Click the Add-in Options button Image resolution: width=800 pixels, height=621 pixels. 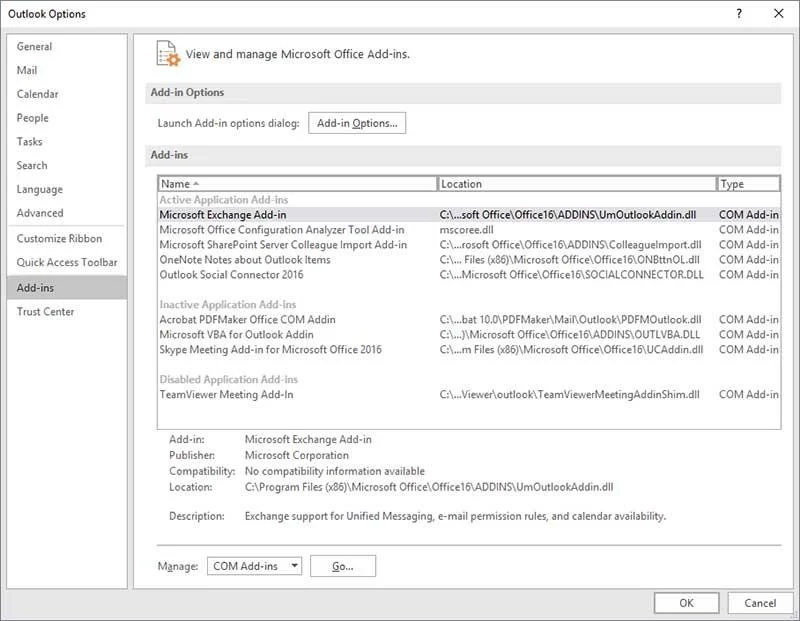(x=357, y=123)
